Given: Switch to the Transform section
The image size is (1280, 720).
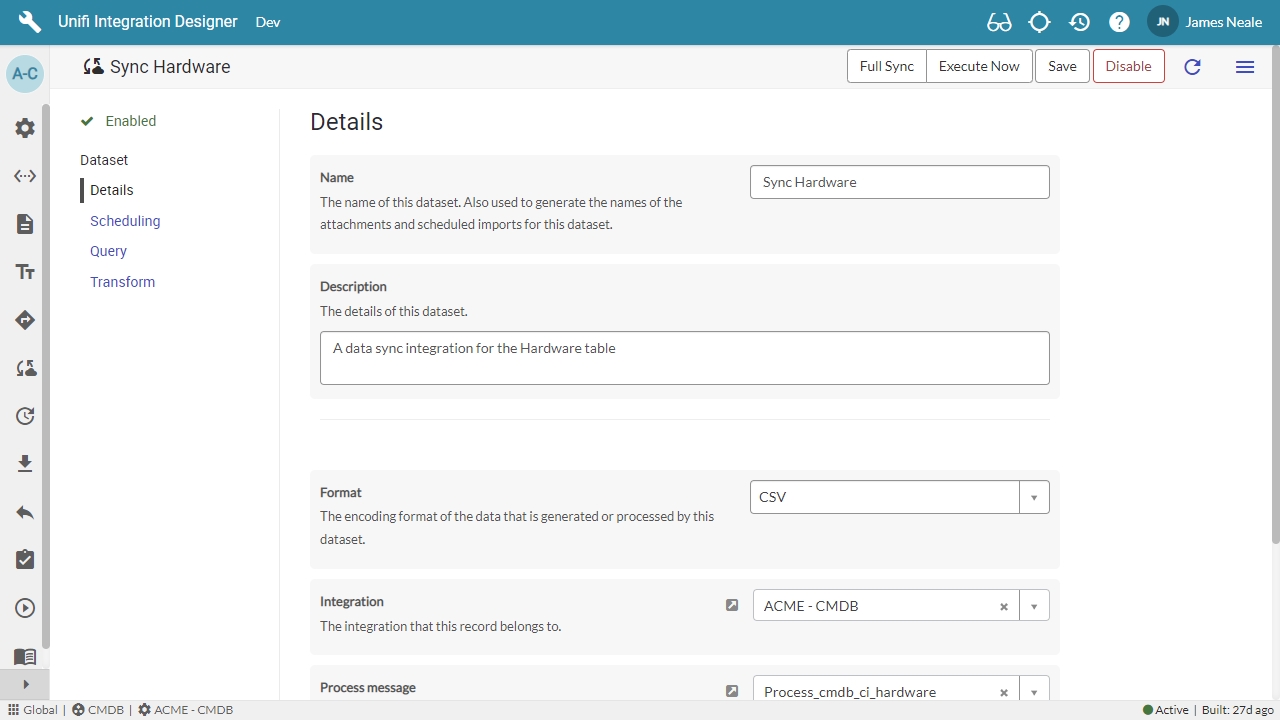Looking at the screenshot, I should 122,282.
